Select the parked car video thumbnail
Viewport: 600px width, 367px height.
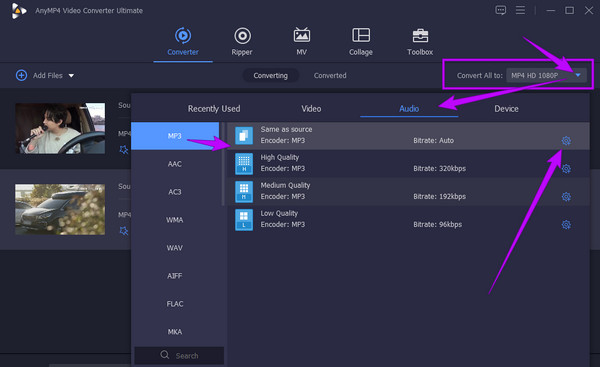(60, 209)
